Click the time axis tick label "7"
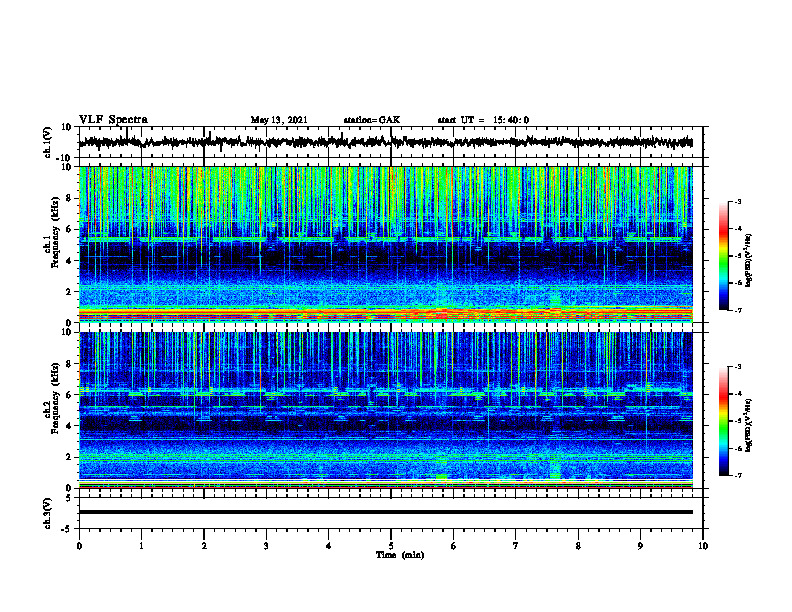The image size is (792, 612). tap(516, 546)
